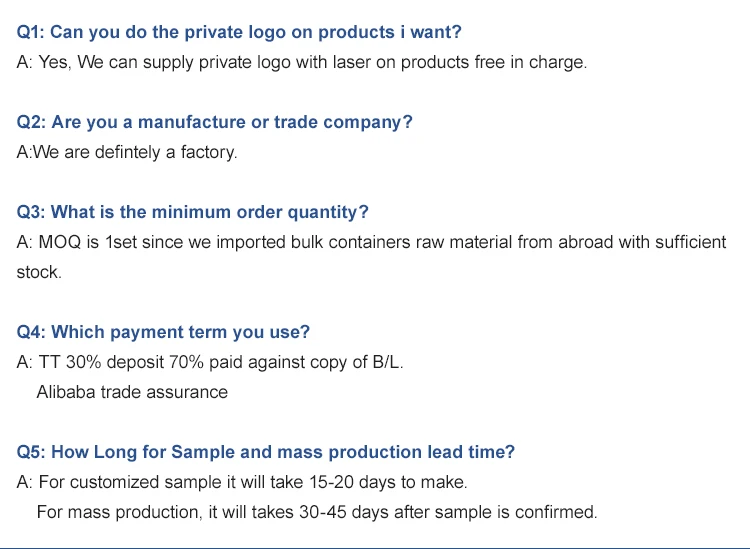Click the blue divider line at the bottom
The image size is (750, 549).
[375, 546]
